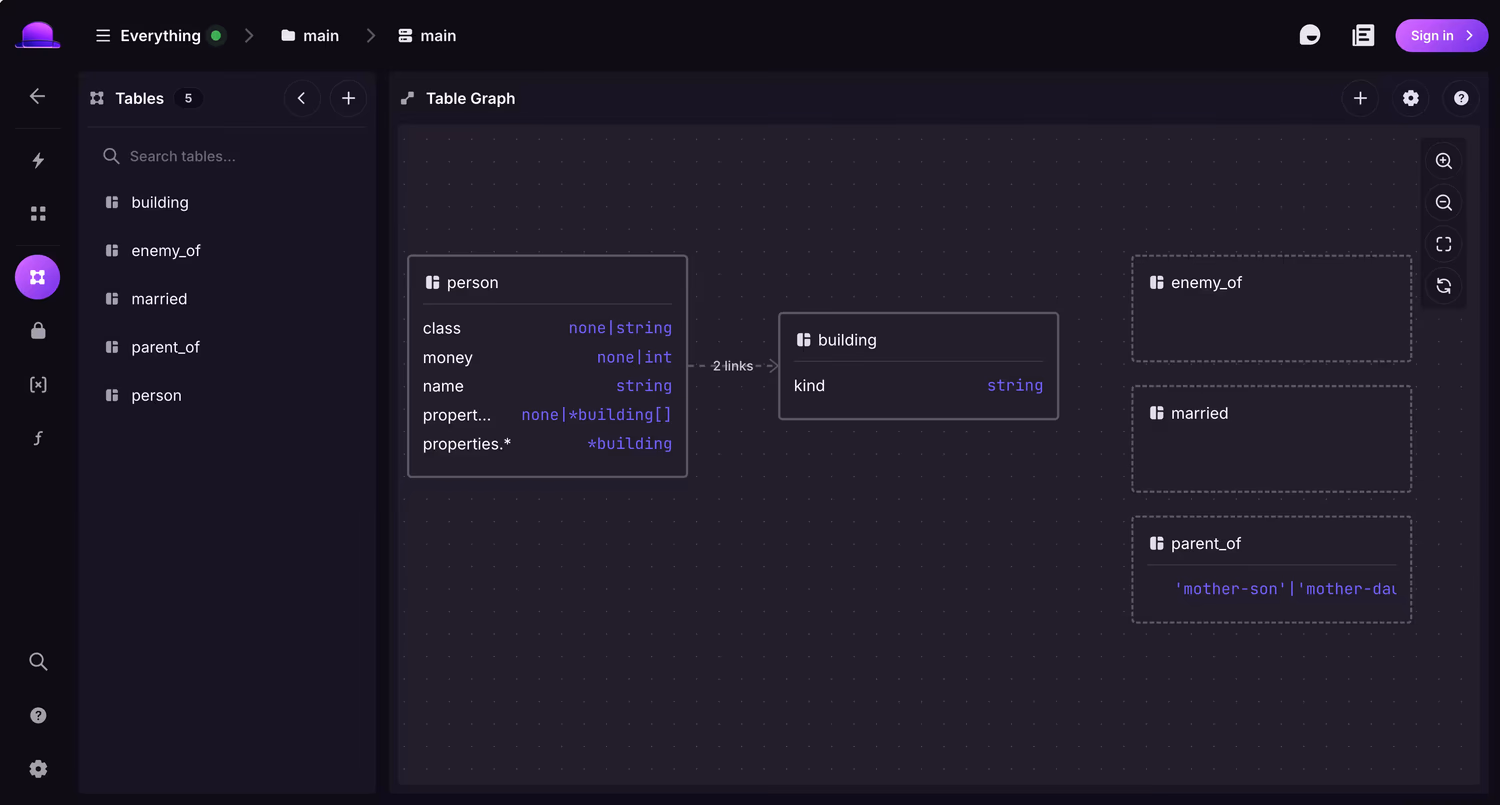Fit the table graph to view
The width and height of the screenshot is (1500, 805).
[1443, 244]
